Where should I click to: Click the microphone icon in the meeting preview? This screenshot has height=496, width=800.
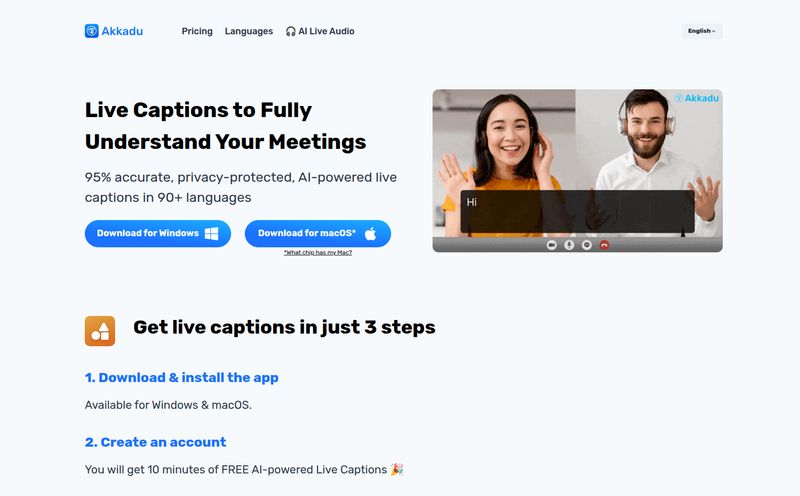tap(569, 245)
